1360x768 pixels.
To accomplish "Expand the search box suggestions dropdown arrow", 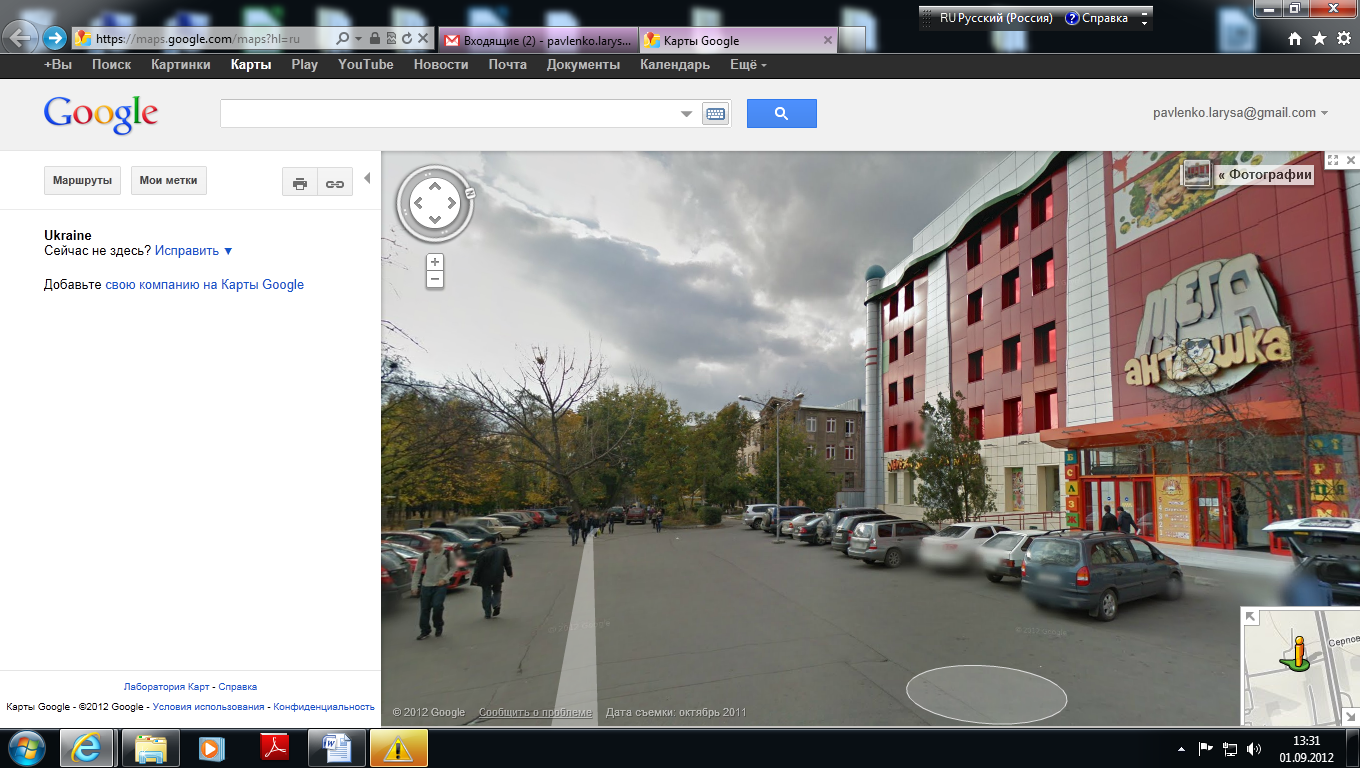I will pyautogui.click(x=686, y=114).
